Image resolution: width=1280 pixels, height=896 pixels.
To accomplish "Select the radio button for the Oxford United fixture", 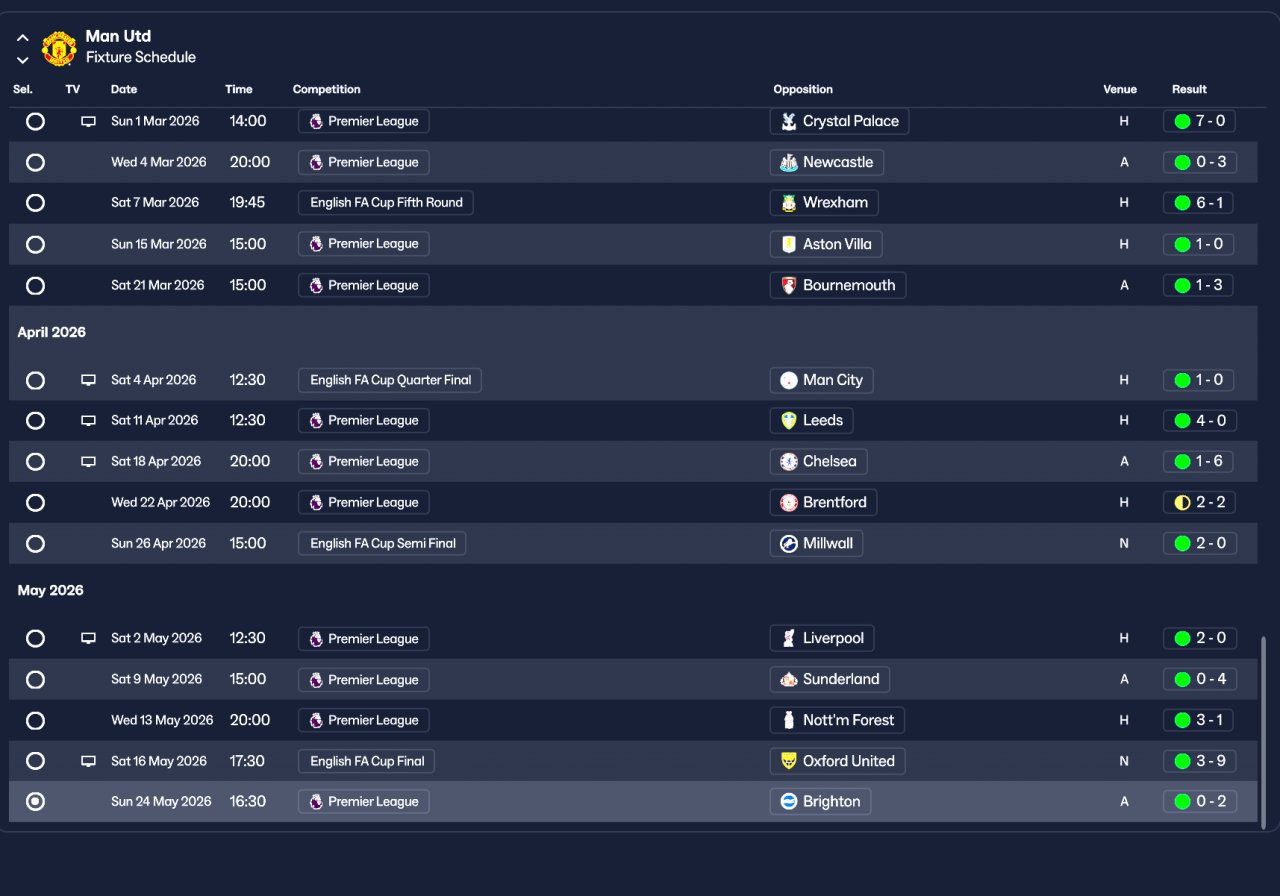I will pyautogui.click(x=35, y=761).
